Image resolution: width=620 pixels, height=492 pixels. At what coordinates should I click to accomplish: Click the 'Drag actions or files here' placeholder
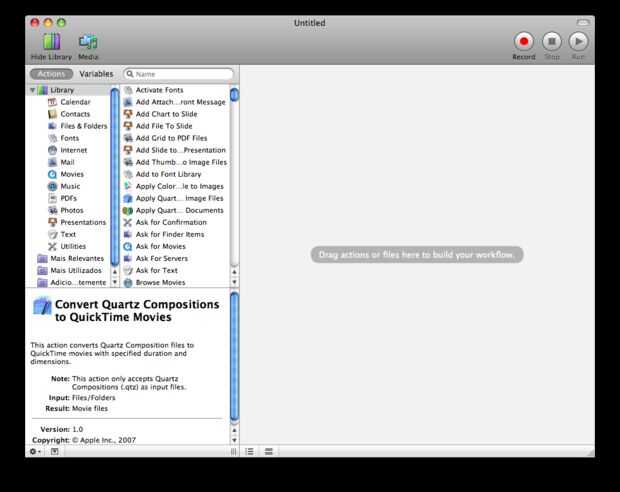coord(417,255)
